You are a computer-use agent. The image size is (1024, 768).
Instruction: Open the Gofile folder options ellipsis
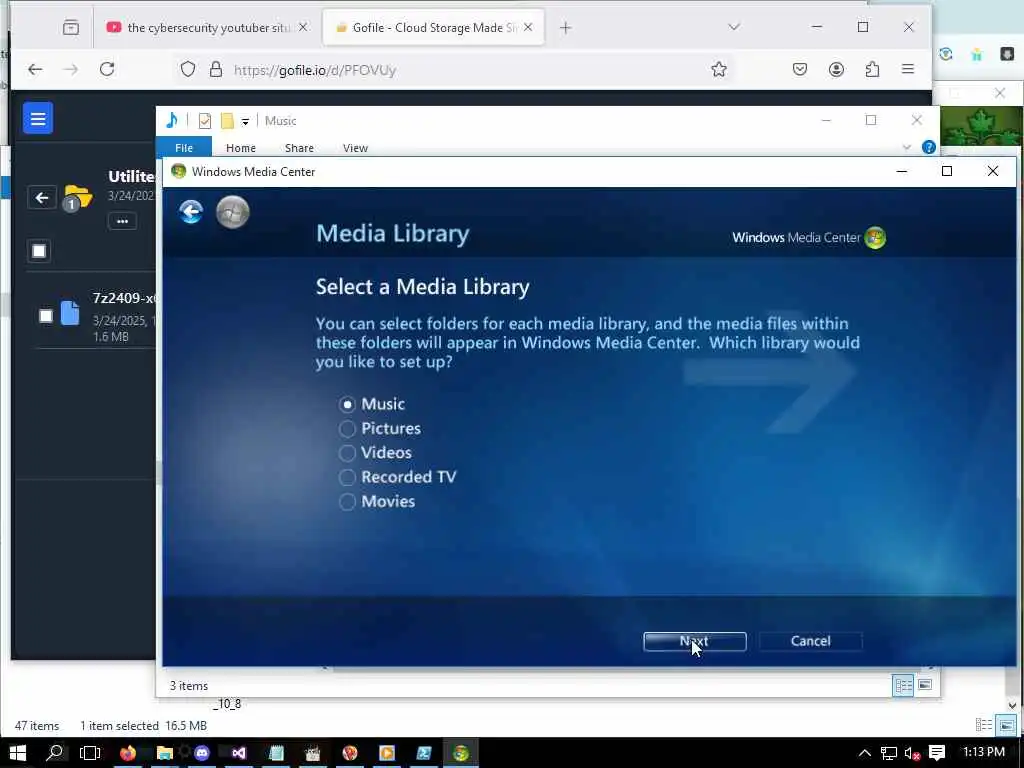(122, 221)
